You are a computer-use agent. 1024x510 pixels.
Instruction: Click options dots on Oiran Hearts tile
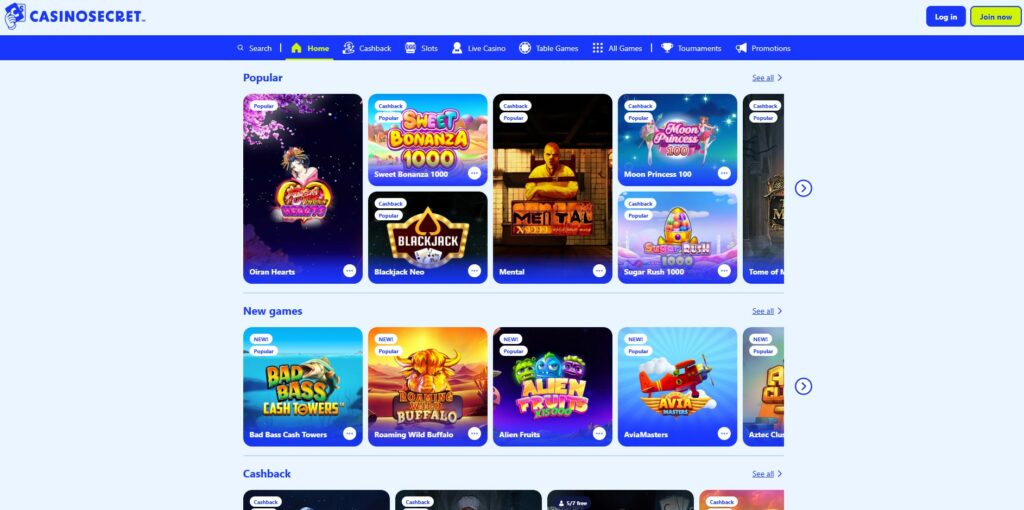point(350,271)
